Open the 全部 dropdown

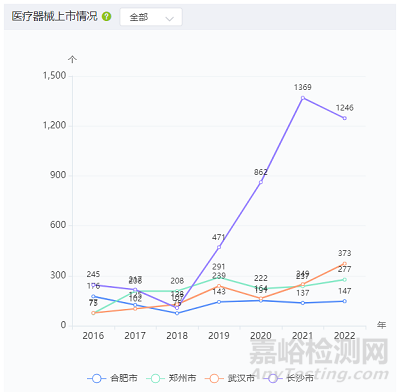[x=151, y=17]
